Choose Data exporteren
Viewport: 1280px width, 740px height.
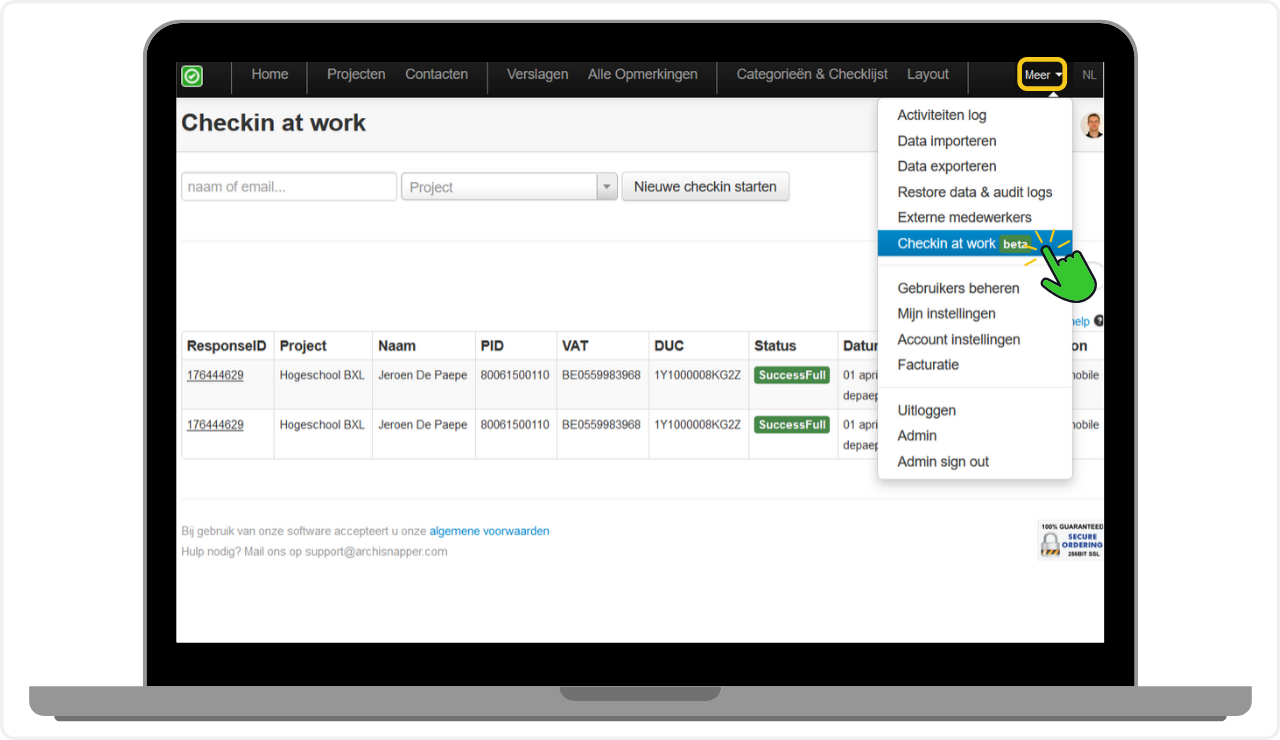[975, 166]
